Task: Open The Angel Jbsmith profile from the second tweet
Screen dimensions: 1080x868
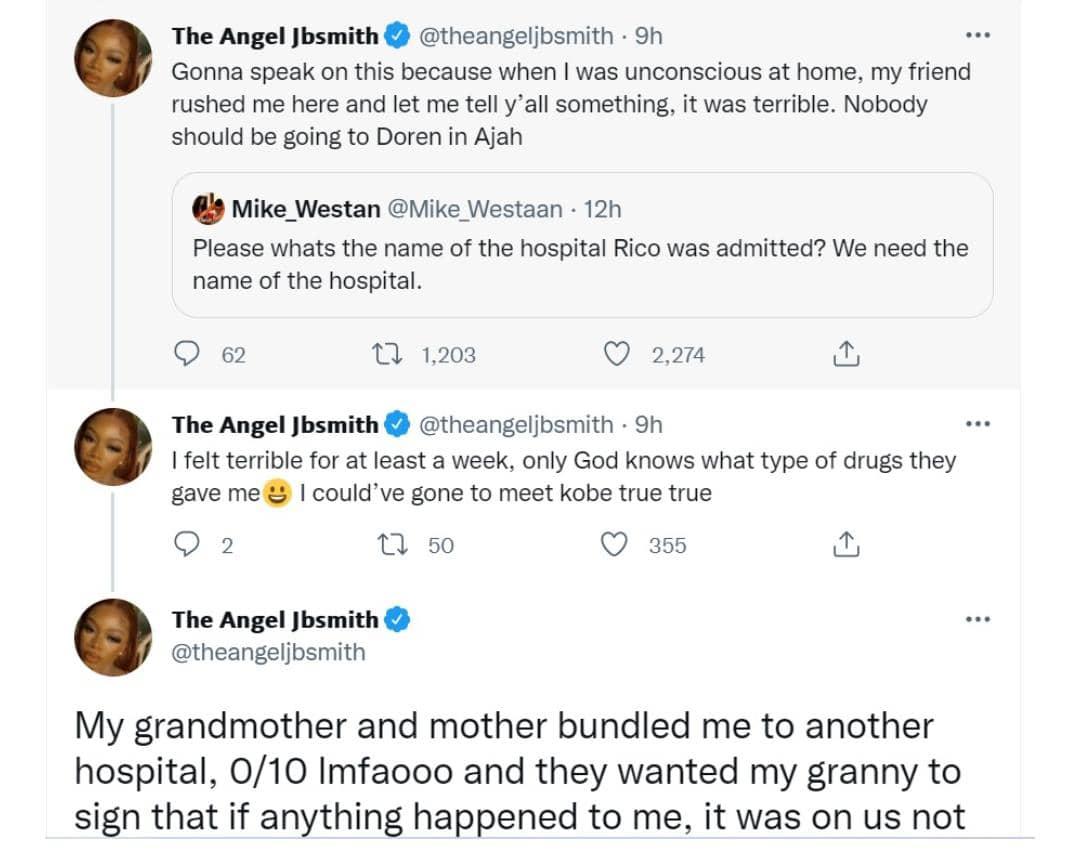Action: click(x=275, y=425)
